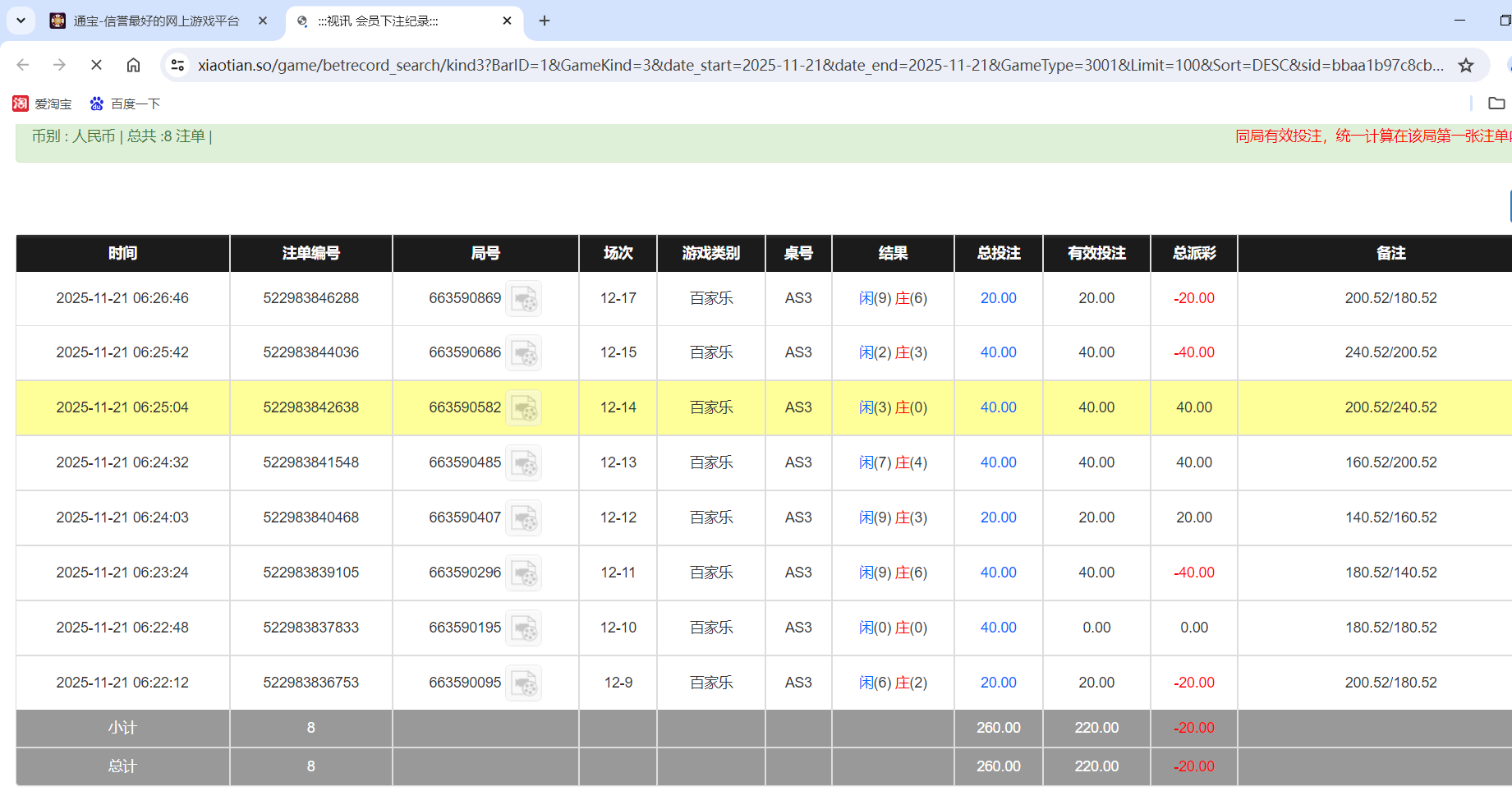The image size is (1512, 805).
Task: Open the all bookmarks folder
Action: (x=1496, y=103)
